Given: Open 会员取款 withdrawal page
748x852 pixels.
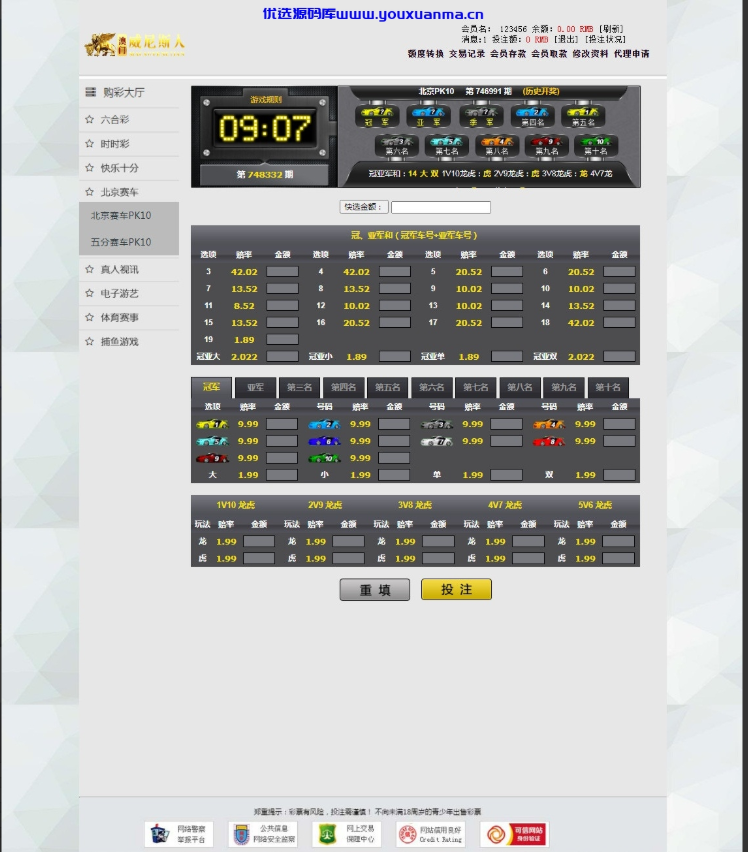Looking at the screenshot, I should pos(549,53).
